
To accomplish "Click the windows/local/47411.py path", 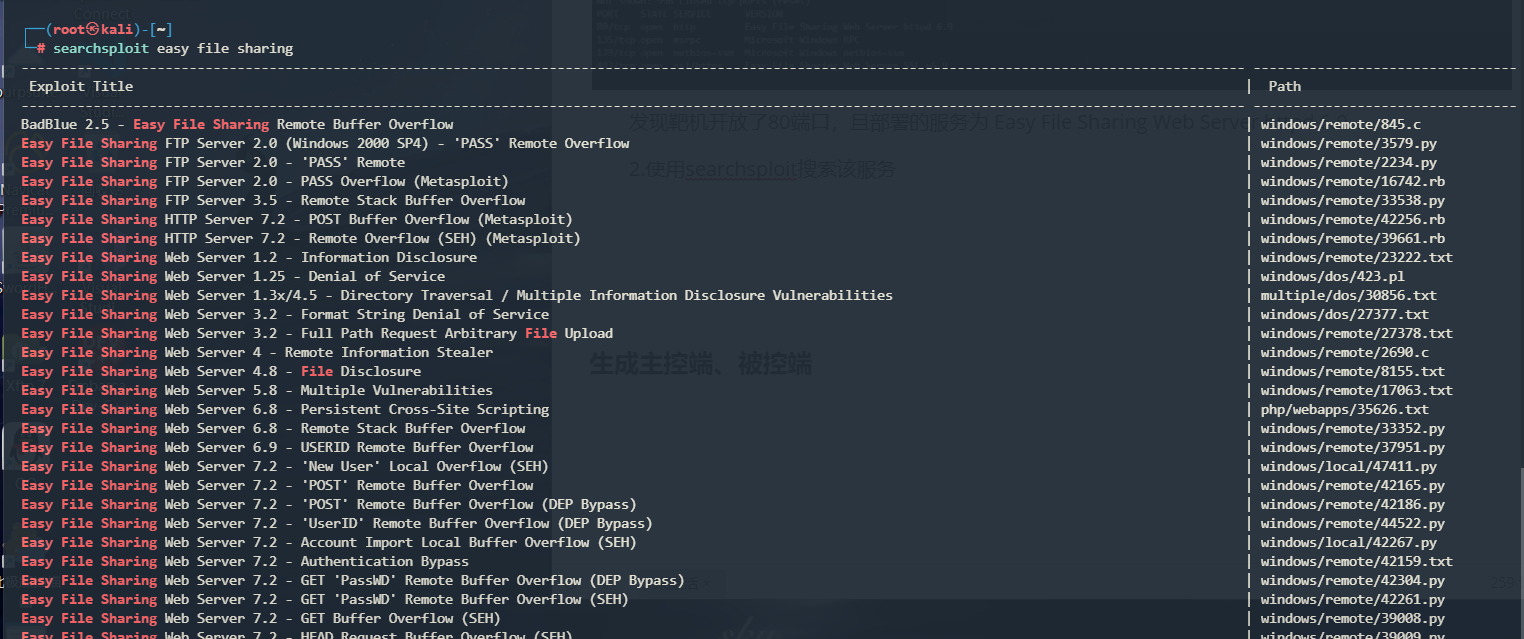I will [1348, 466].
